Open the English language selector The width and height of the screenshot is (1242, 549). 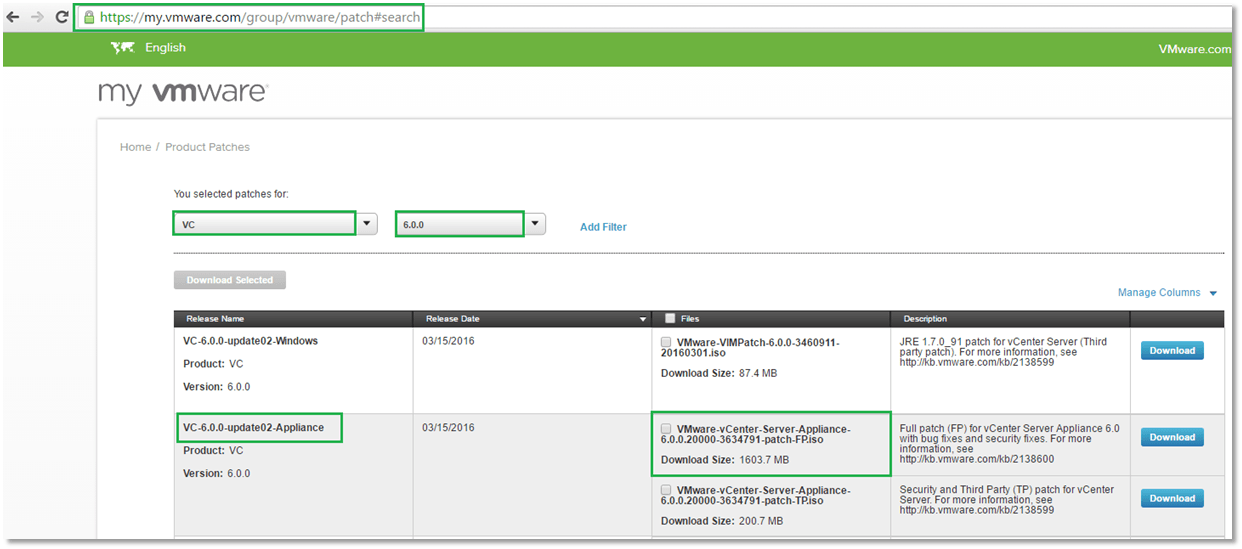tap(165, 48)
